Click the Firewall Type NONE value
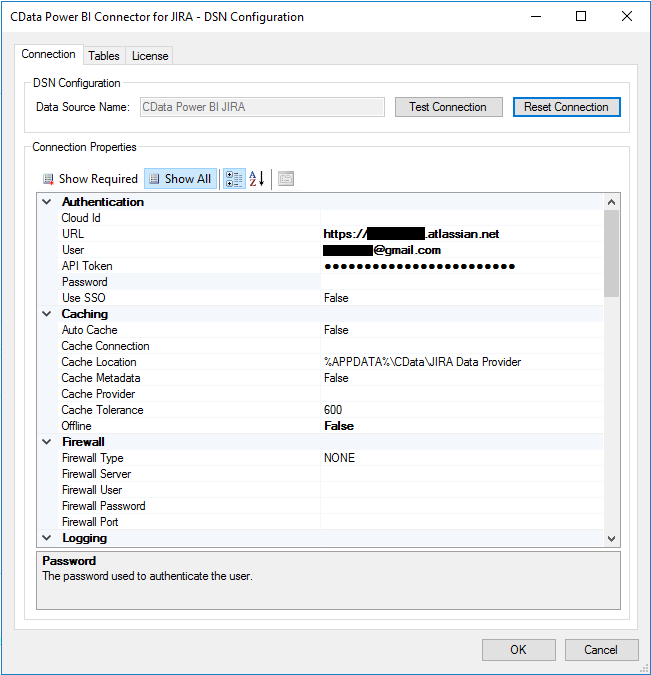Viewport: 651px width, 675px height. [x=460, y=458]
